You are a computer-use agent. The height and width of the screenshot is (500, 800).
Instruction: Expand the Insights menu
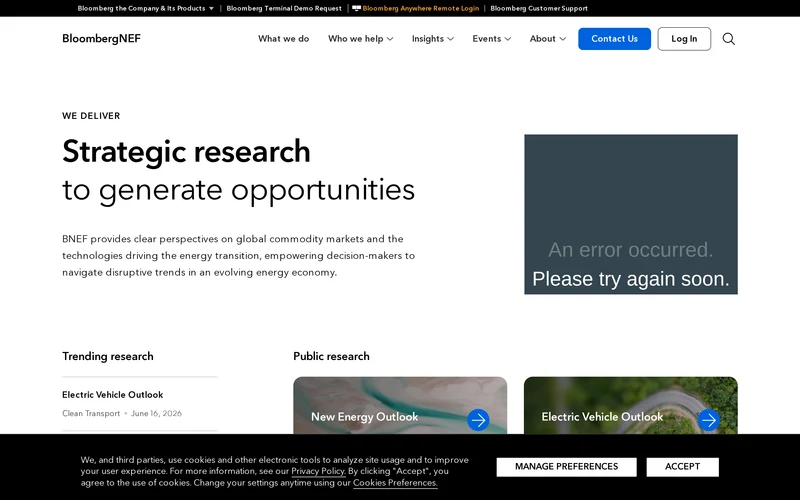pos(433,39)
